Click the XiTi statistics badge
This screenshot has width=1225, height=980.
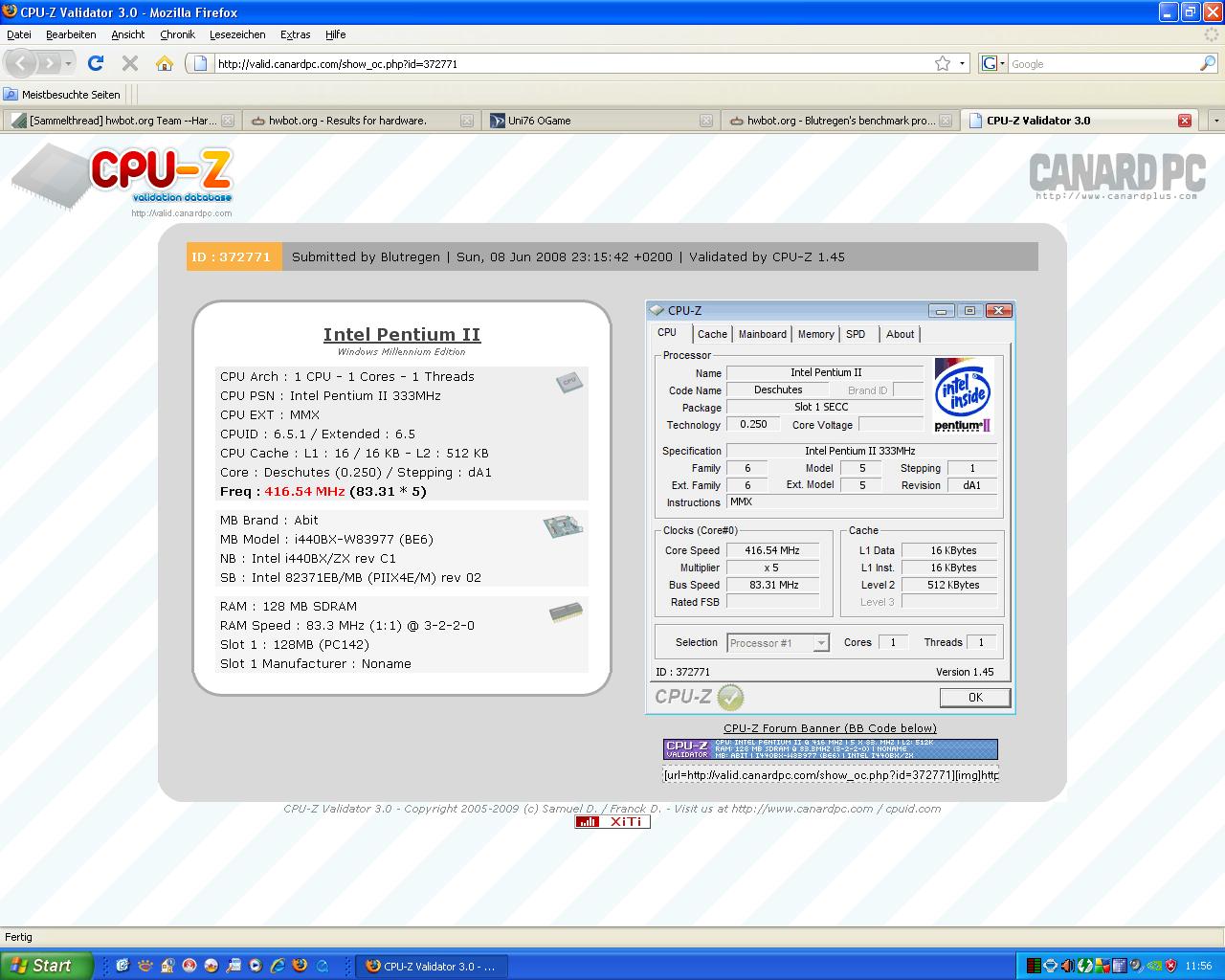point(612,822)
